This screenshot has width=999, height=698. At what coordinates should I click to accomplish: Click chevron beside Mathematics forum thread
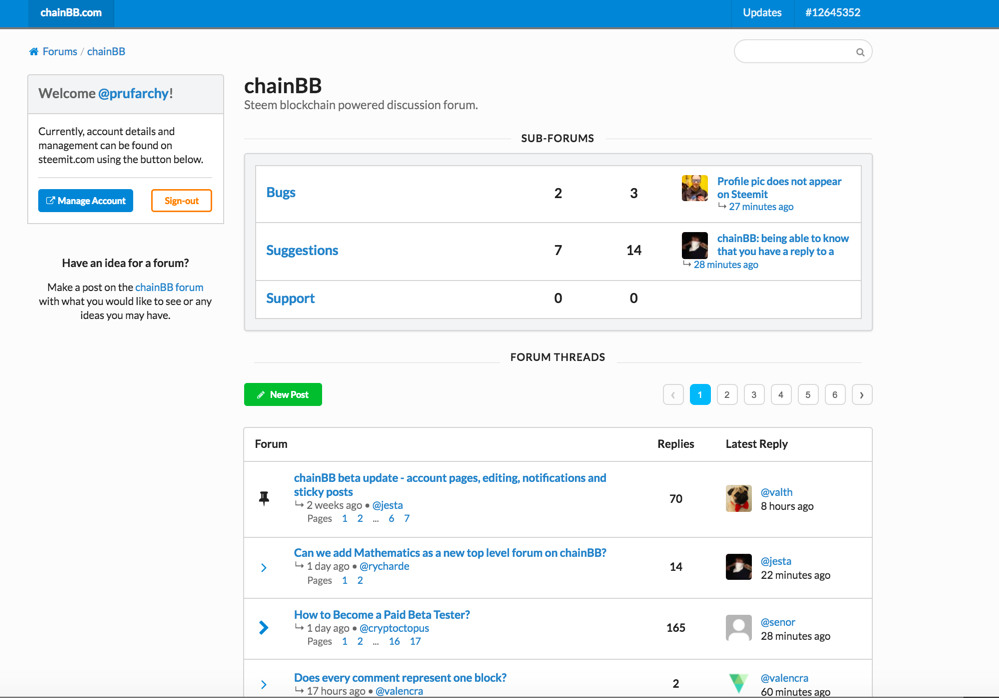pyautogui.click(x=264, y=567)
